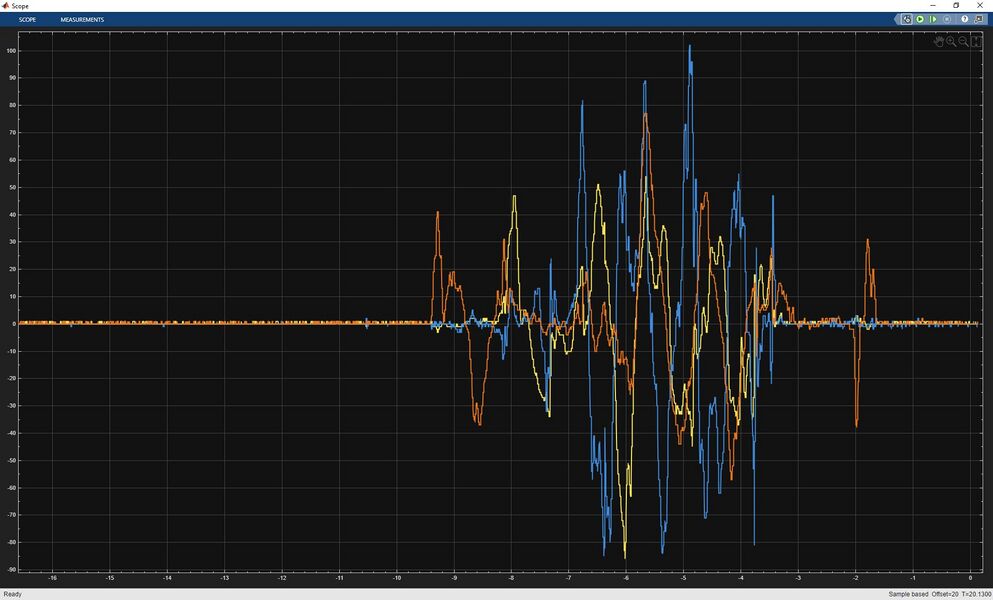The height and width of the screenshot is (600, 993).
Task: Click the scale axes limits icon
Action: tap(976, 41)
